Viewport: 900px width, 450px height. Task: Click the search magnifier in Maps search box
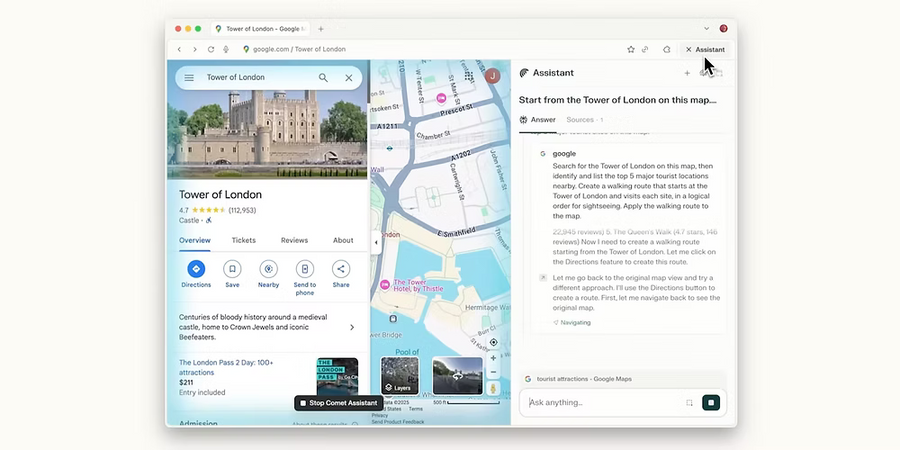pyautogui.click(x=323, y=77)
